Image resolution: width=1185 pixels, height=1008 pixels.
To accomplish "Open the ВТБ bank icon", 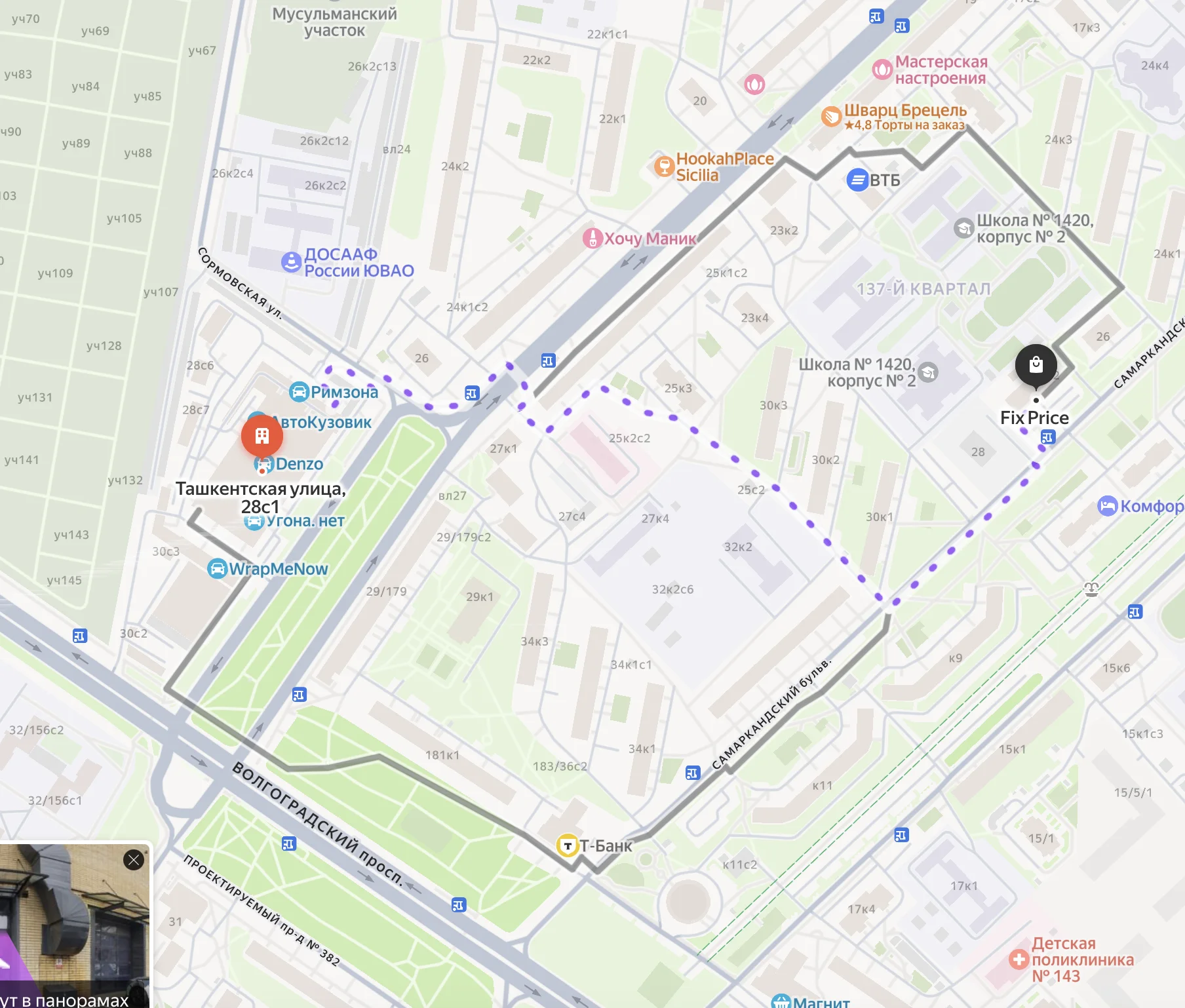I will point(857,180).
